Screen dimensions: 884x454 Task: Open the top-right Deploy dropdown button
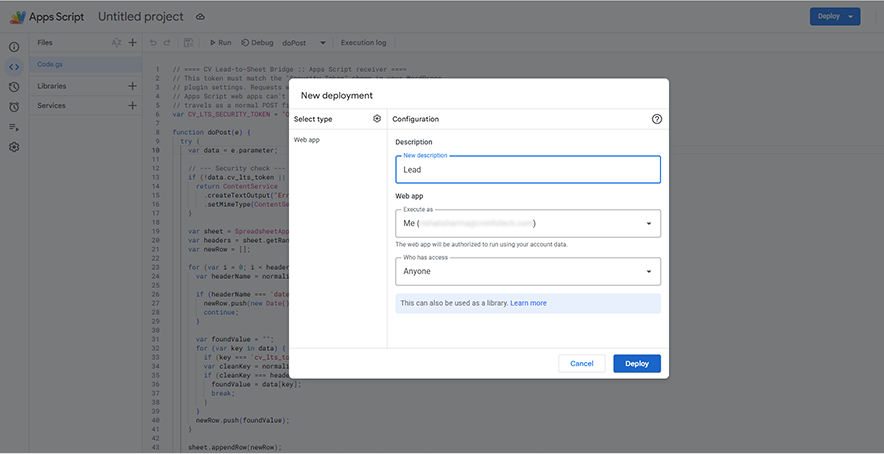pos(835,16)
